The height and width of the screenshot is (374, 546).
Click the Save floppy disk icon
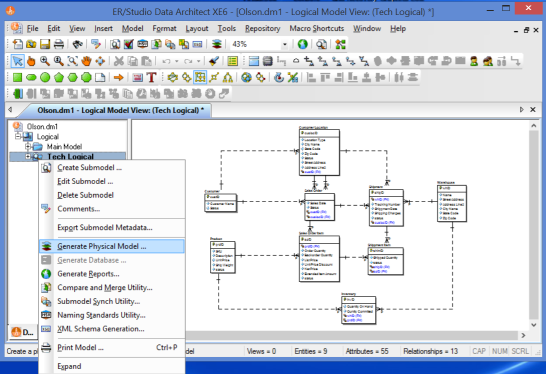(45, 44)
